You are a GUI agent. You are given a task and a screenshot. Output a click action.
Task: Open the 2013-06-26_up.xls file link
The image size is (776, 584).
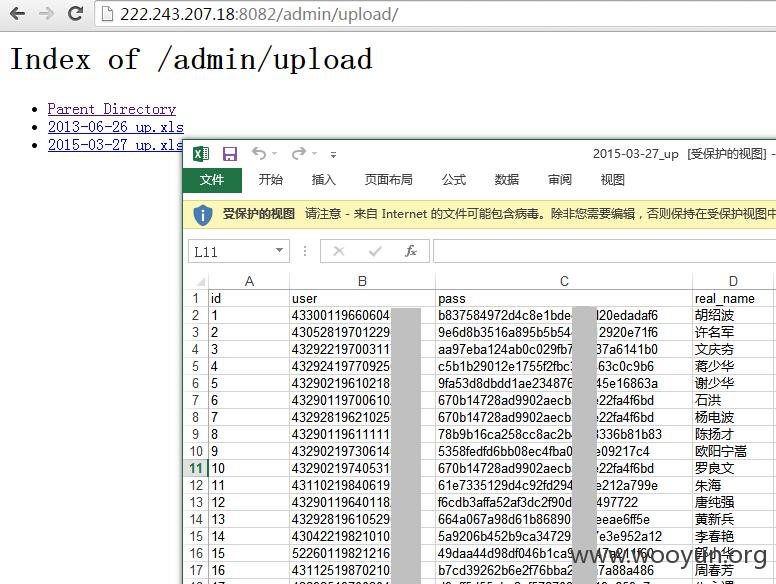116,127
